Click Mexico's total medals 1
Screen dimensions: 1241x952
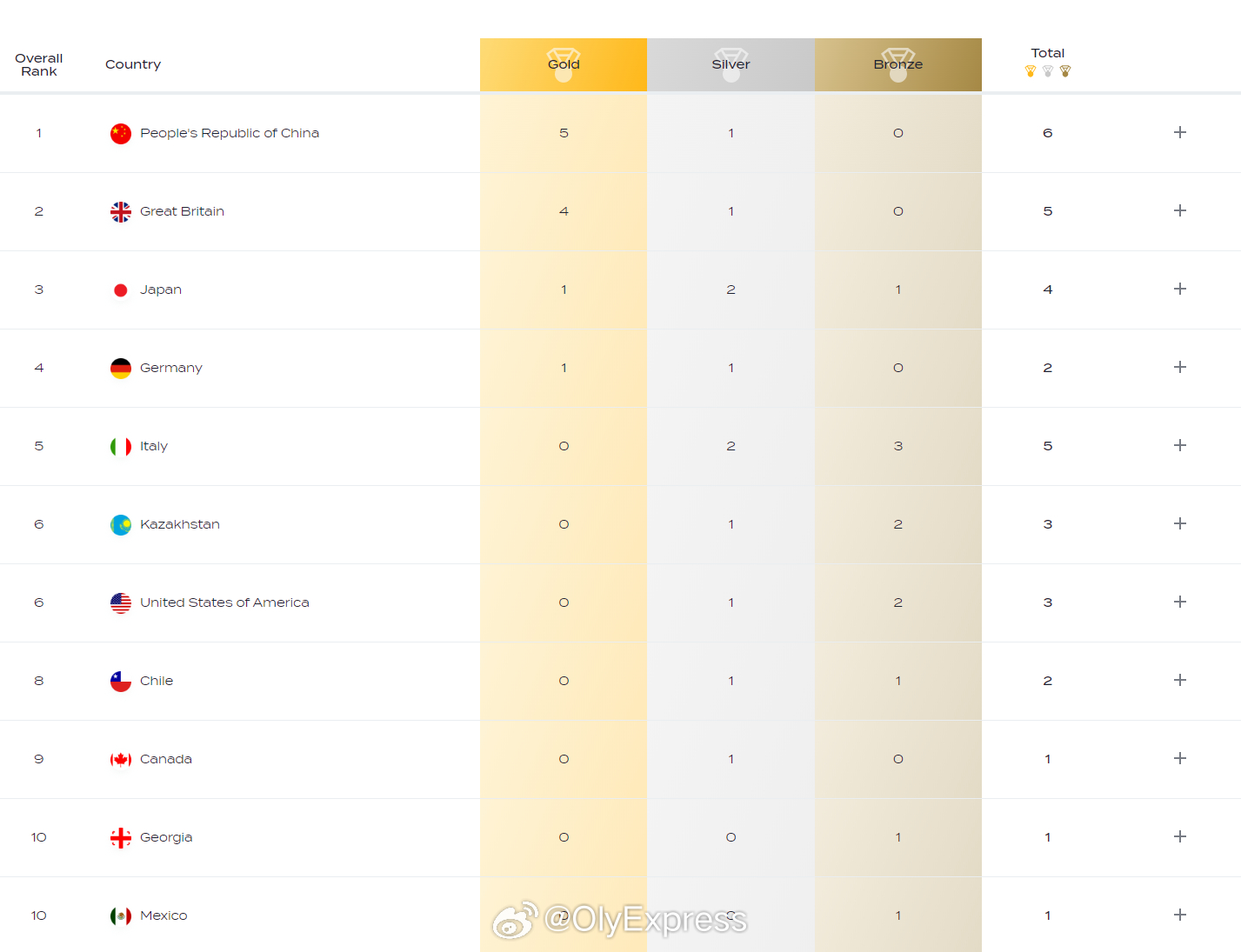pos(1048,915)
